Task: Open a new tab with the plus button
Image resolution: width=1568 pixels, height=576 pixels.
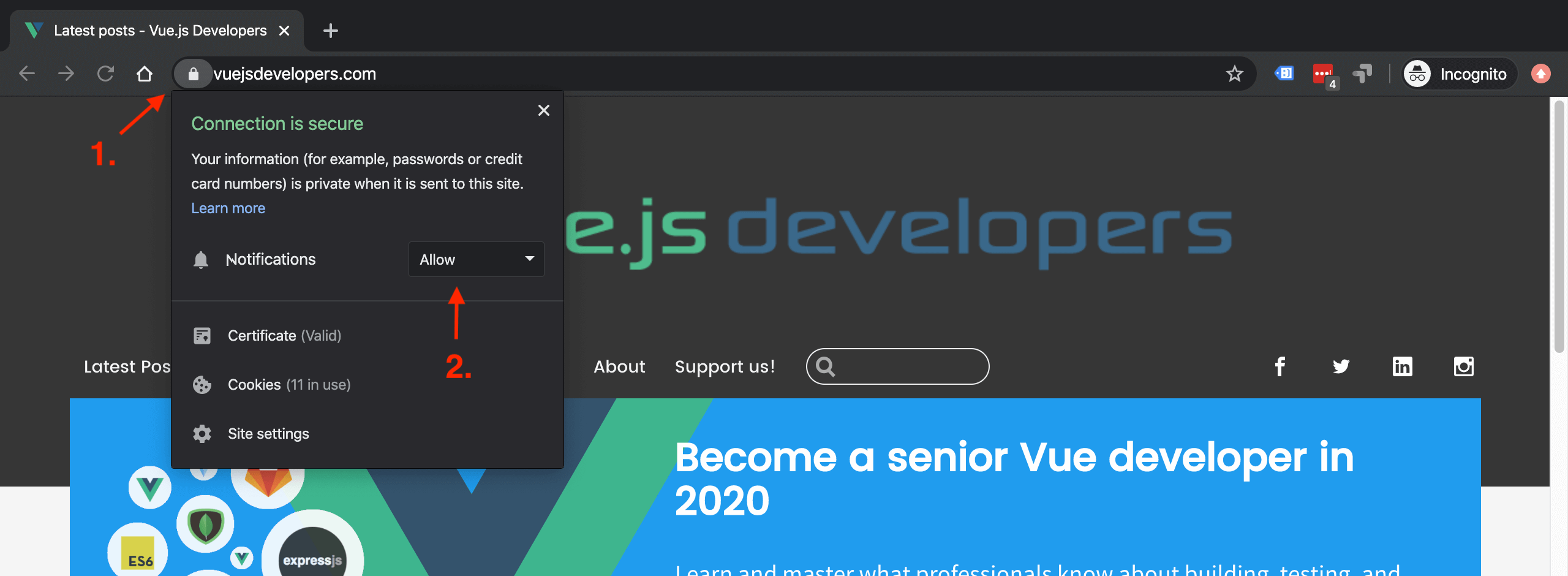Action: pyautogui.click(x=331, y=31)
